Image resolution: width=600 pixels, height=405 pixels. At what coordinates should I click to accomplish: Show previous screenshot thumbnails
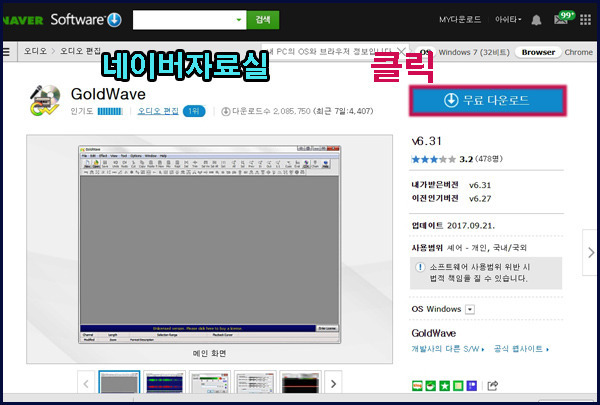click(86, 383)
